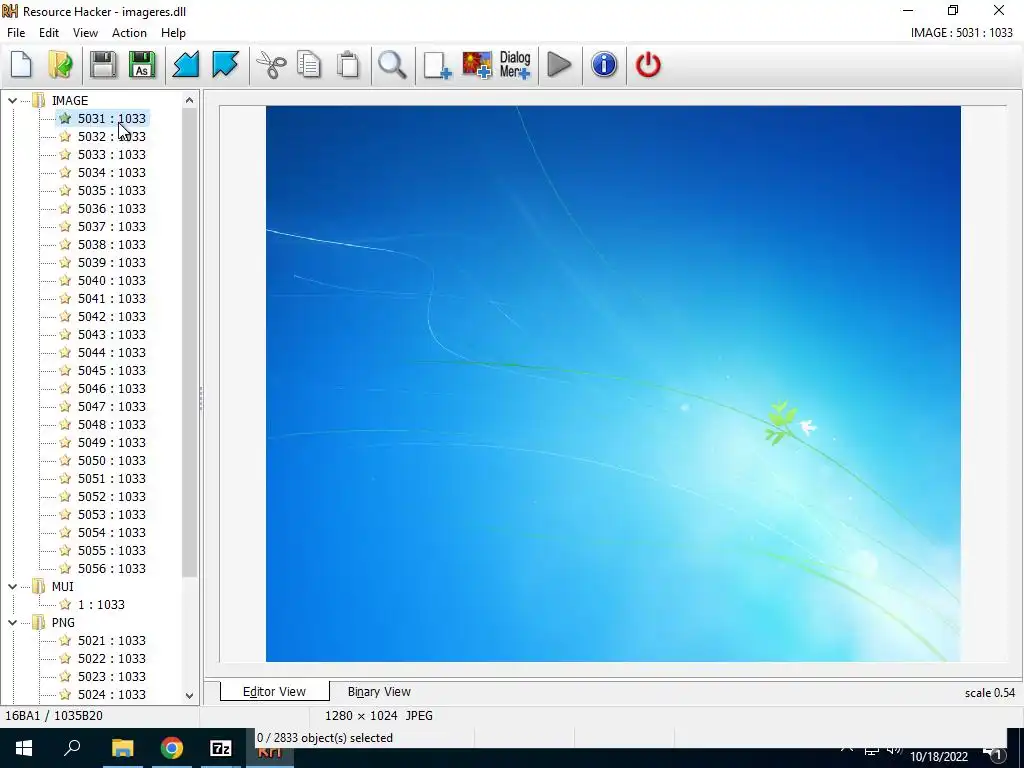Select PNG resource 5023 : 1033
This screenshot has width=1024, height=768.
tap(112, 677)
